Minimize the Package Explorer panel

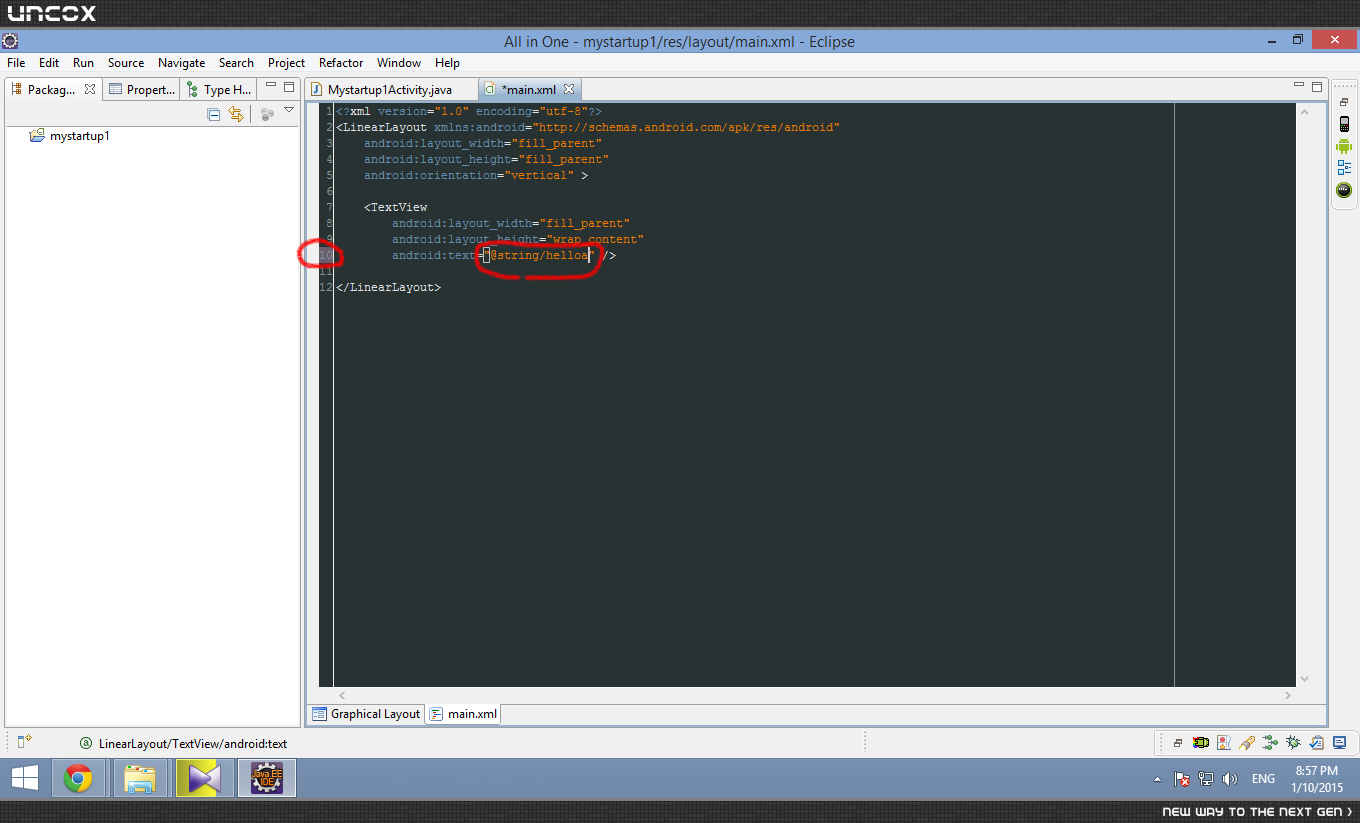[x=271, y=88]
